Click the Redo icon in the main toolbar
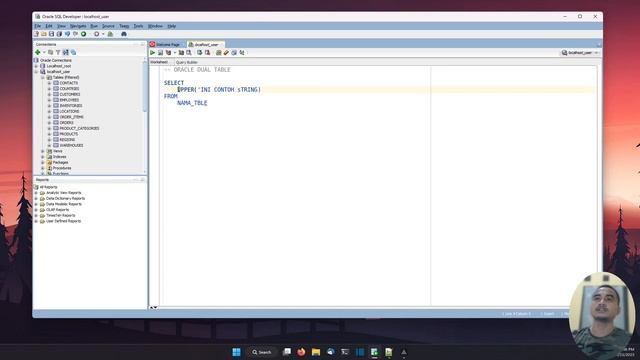Image resolution: width=640 pixels, height=360 pixels. point(76,34)
